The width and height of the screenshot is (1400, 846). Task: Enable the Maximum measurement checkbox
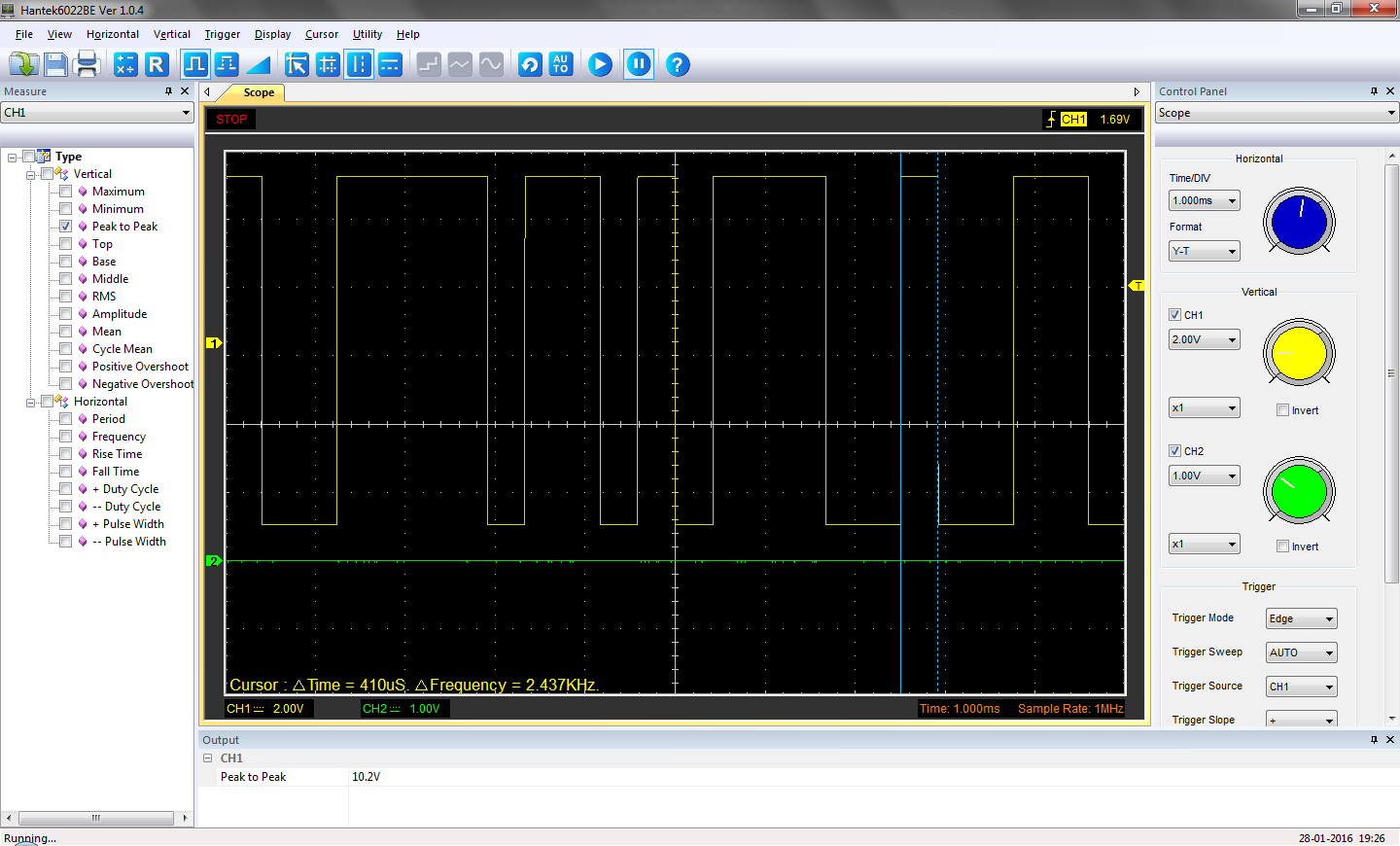tap(66, 192)
